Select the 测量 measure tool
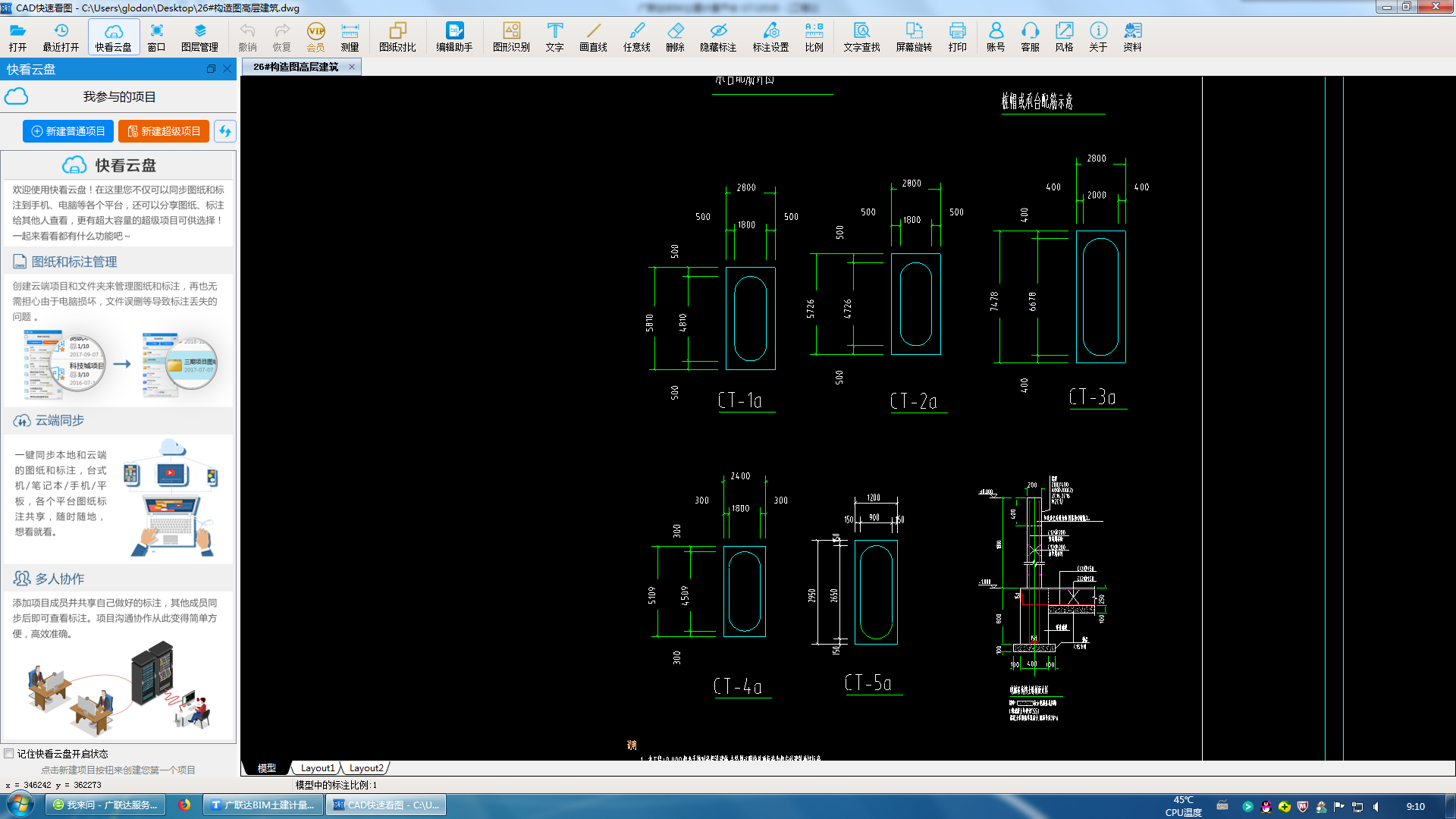Image resolution: width=1456 pixels, height=819 pixels. 350,36
